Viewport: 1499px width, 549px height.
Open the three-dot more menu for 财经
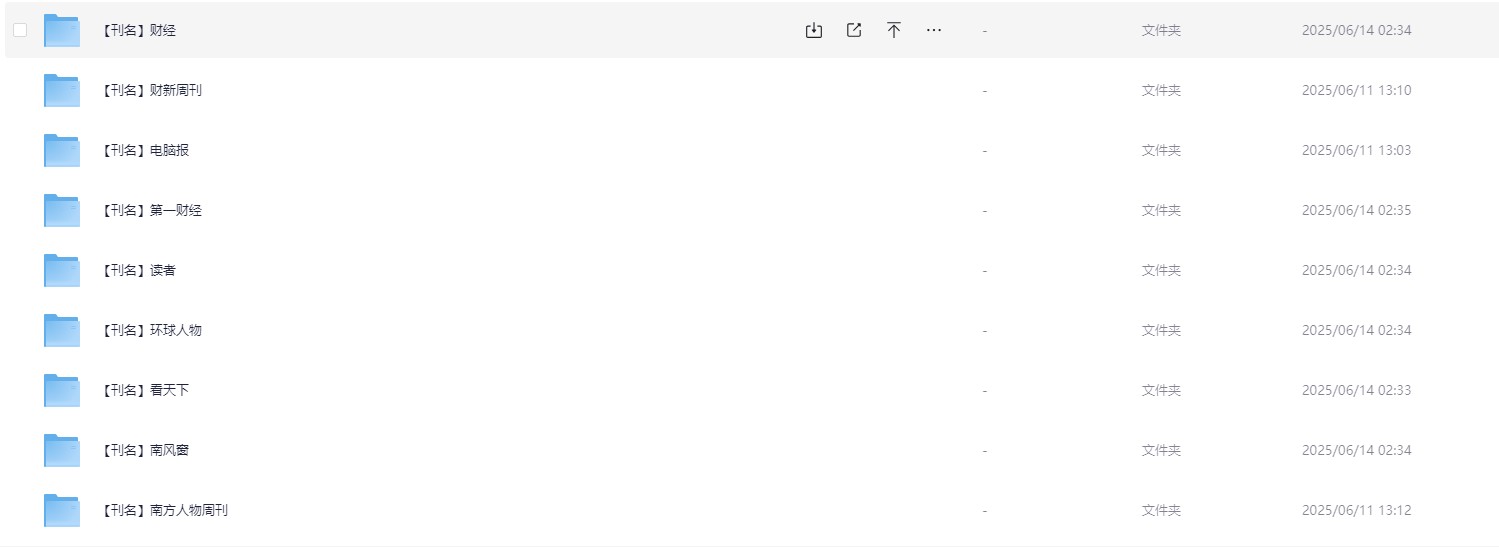coord(934,30)
